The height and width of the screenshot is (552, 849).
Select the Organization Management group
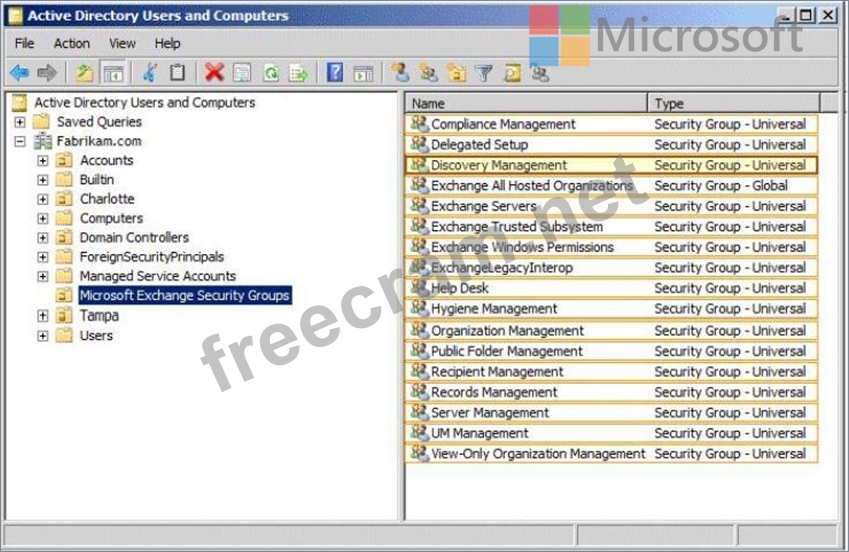tap(611, 330)
